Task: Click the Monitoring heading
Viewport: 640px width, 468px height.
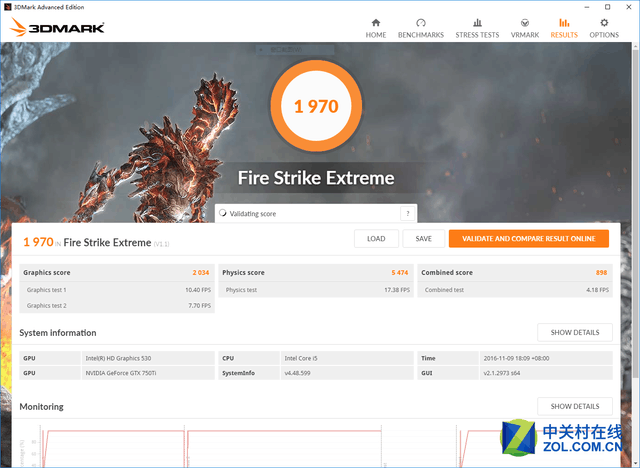Action: [41, 407]
